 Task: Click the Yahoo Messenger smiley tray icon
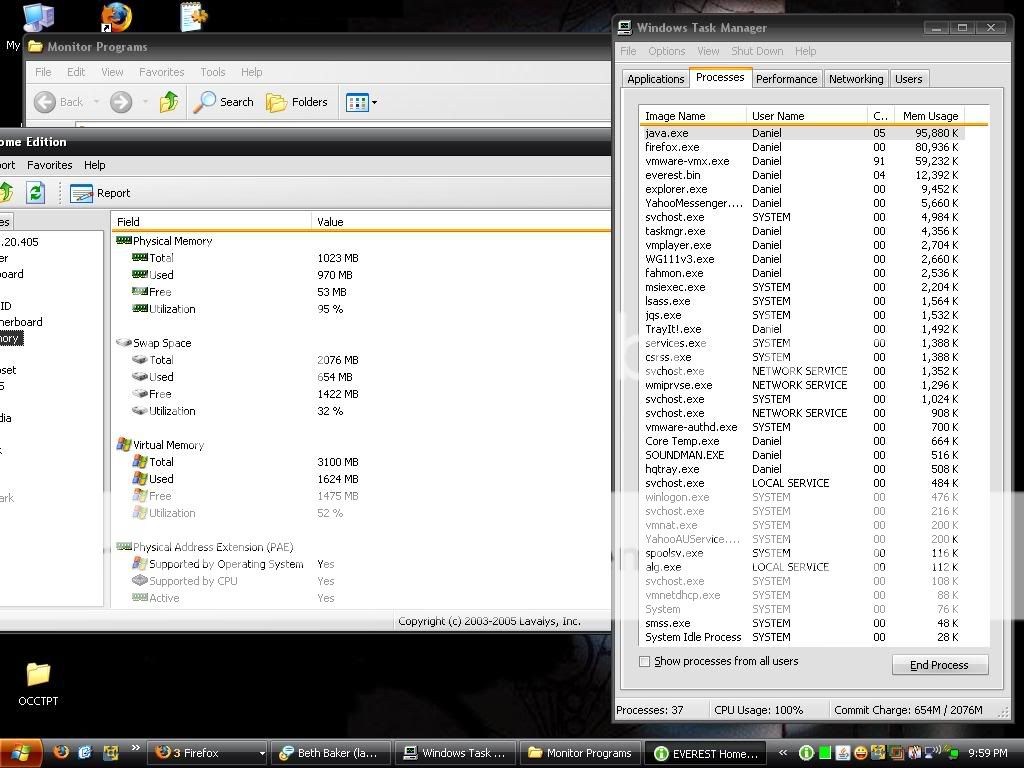[861, 752]
